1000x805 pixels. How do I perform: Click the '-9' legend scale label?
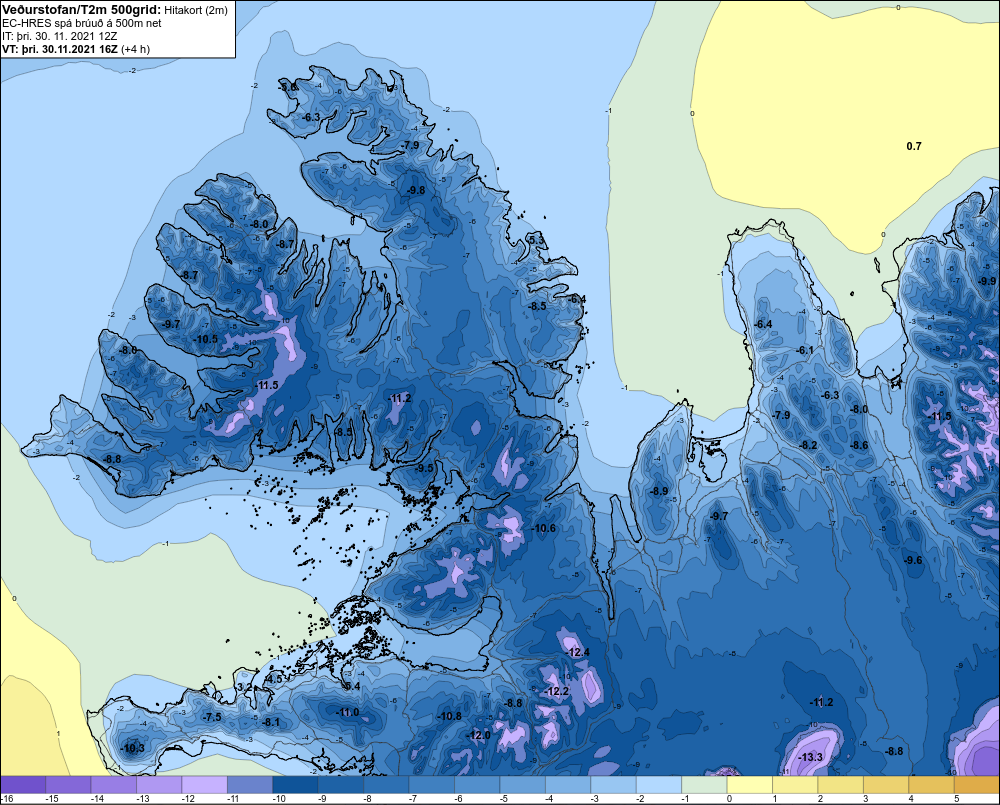[x=323, y=799]
